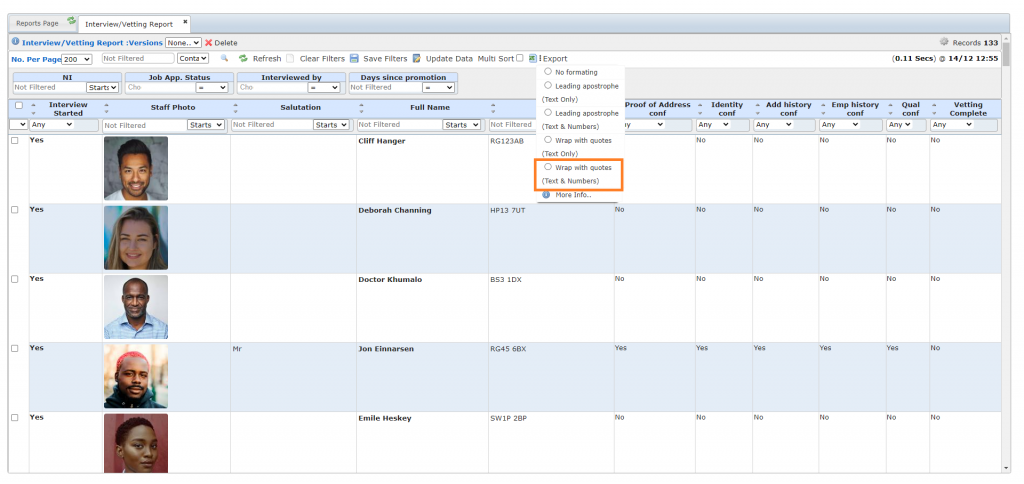The width and height of the screenshot is (1024, 484).
Task: Open More Info.. in export menu
Action: tap(573, 195)
